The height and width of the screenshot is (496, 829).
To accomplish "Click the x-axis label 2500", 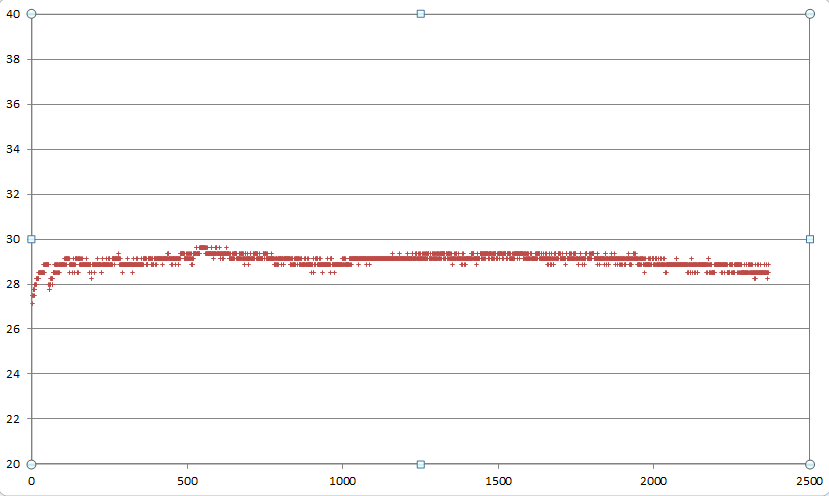I will click(x=809, y=481).
